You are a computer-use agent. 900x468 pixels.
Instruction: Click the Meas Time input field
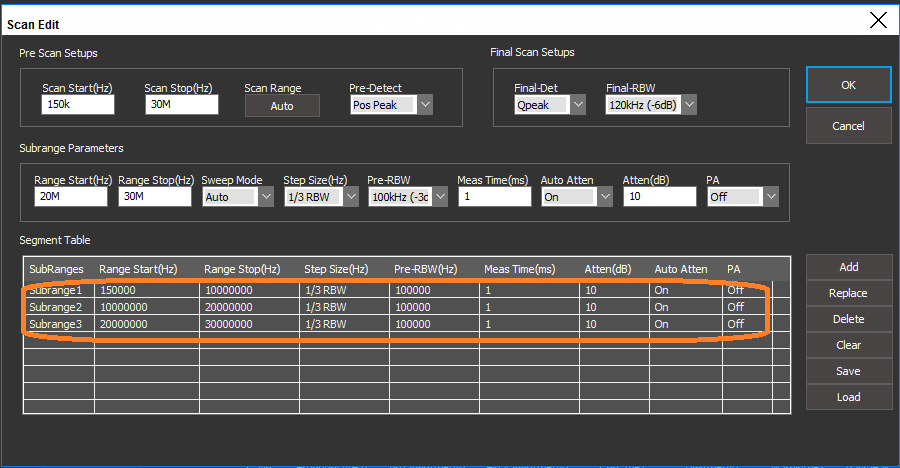tap(494, 197)
